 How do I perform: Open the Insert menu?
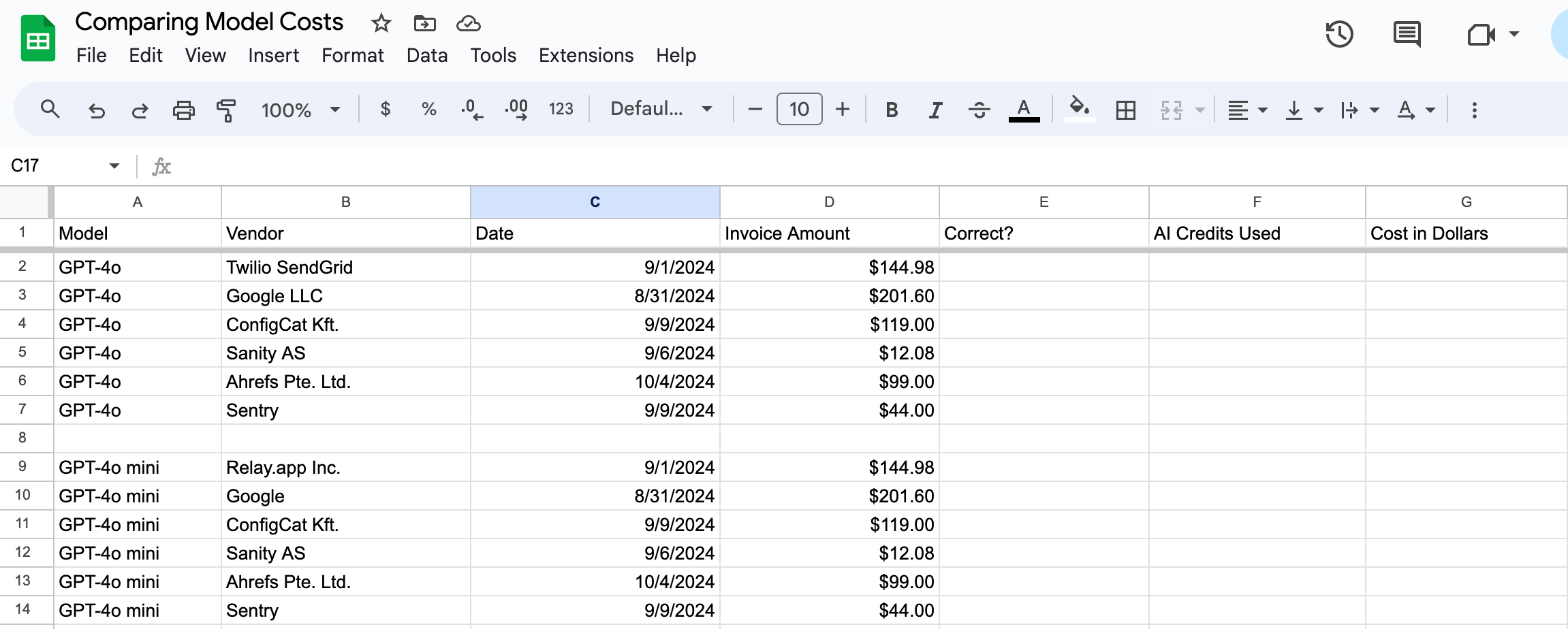pyautogui.click(x=273, y=55)
